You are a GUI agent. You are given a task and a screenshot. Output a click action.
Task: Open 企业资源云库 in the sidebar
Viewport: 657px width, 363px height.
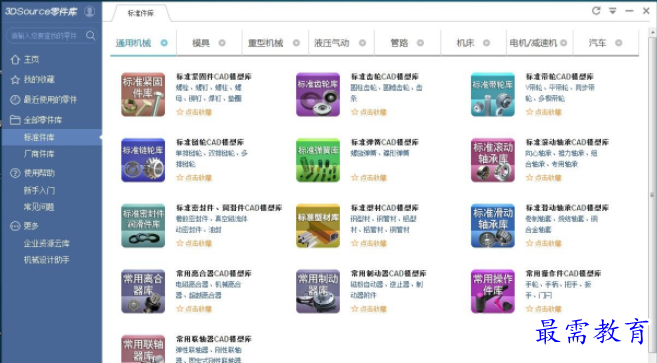click(47, 244)
